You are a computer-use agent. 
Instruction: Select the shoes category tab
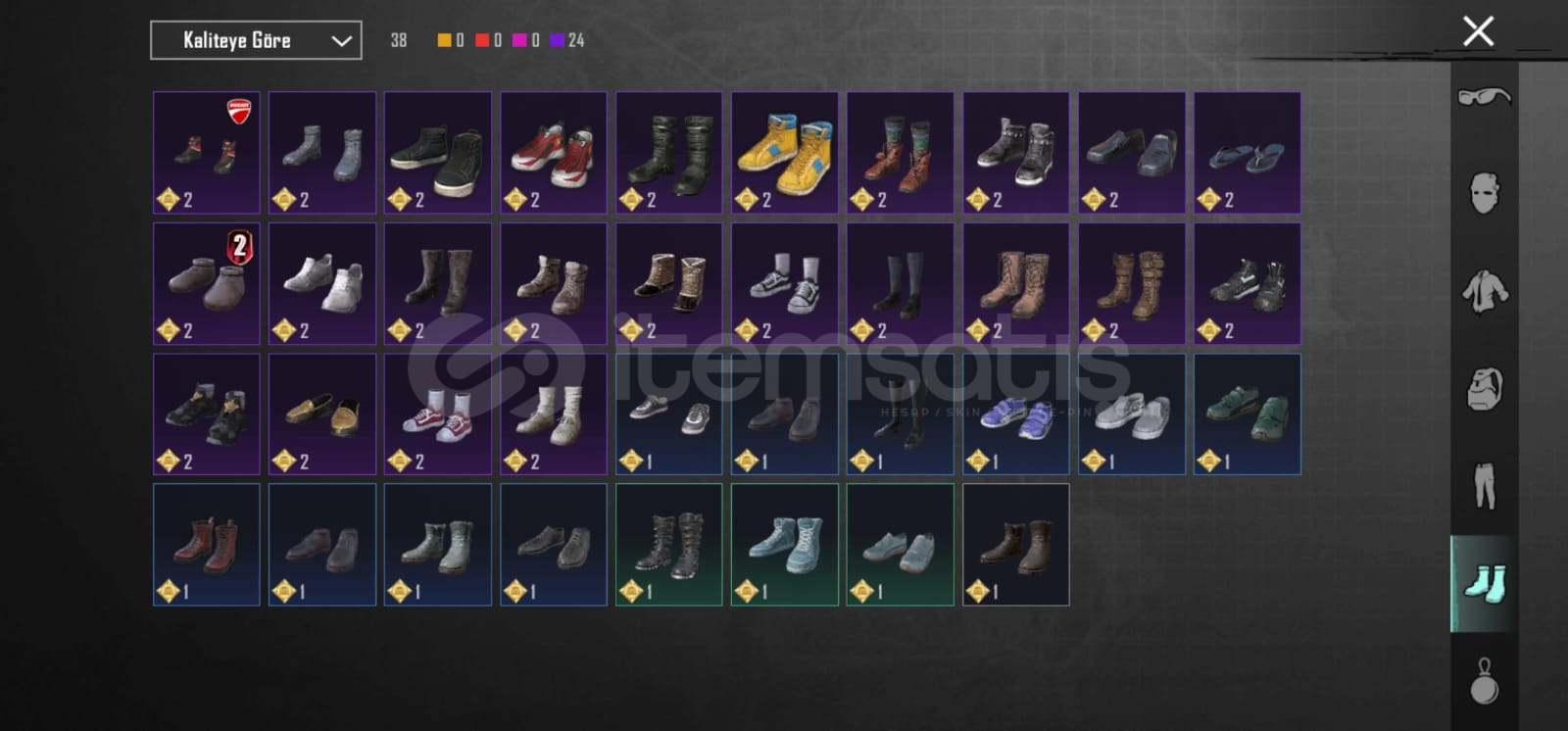pyautogui.click(x=1484, y=583)
